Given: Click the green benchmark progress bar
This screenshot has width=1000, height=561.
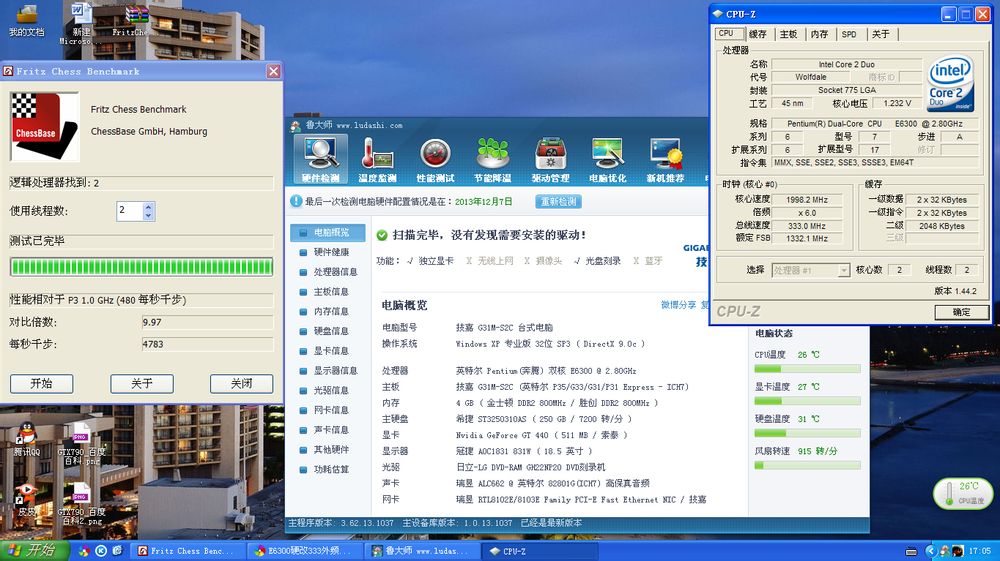Looking at the screenshot, I should tap(142, 266).
